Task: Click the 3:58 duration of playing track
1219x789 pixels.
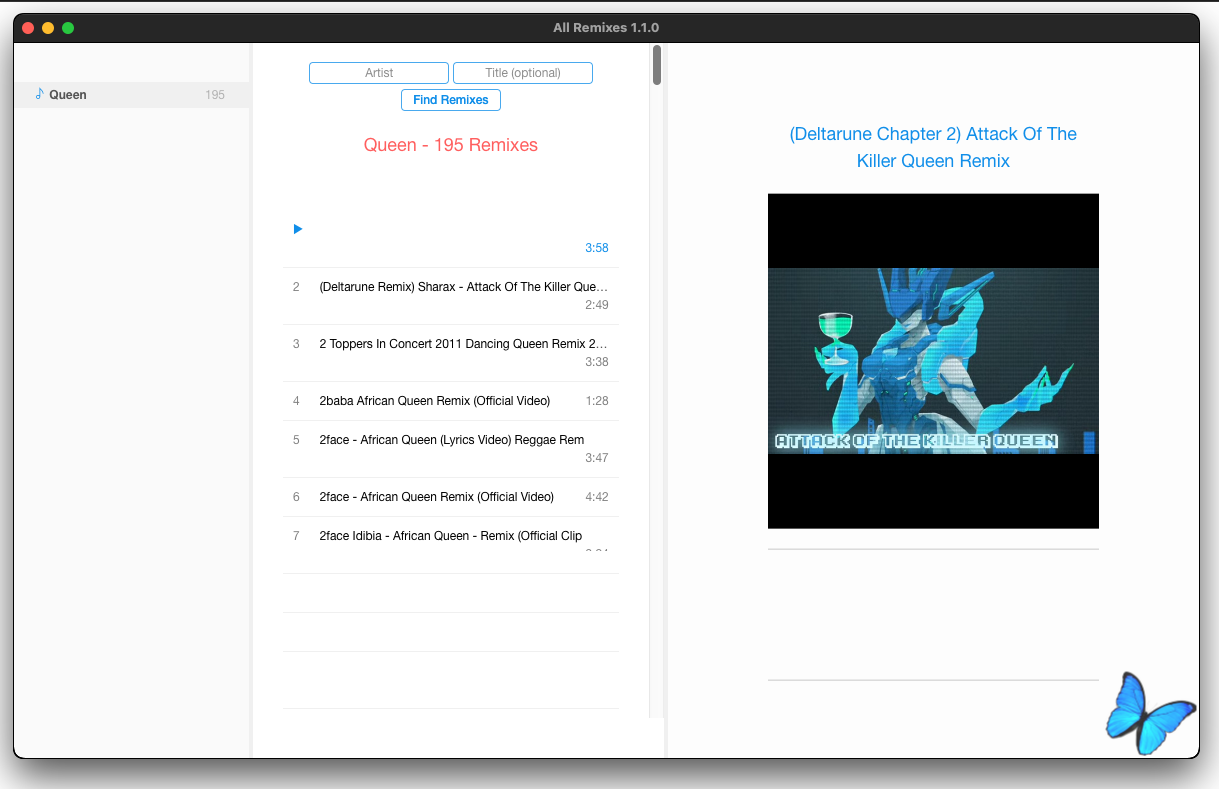Action: pos(597,248)
